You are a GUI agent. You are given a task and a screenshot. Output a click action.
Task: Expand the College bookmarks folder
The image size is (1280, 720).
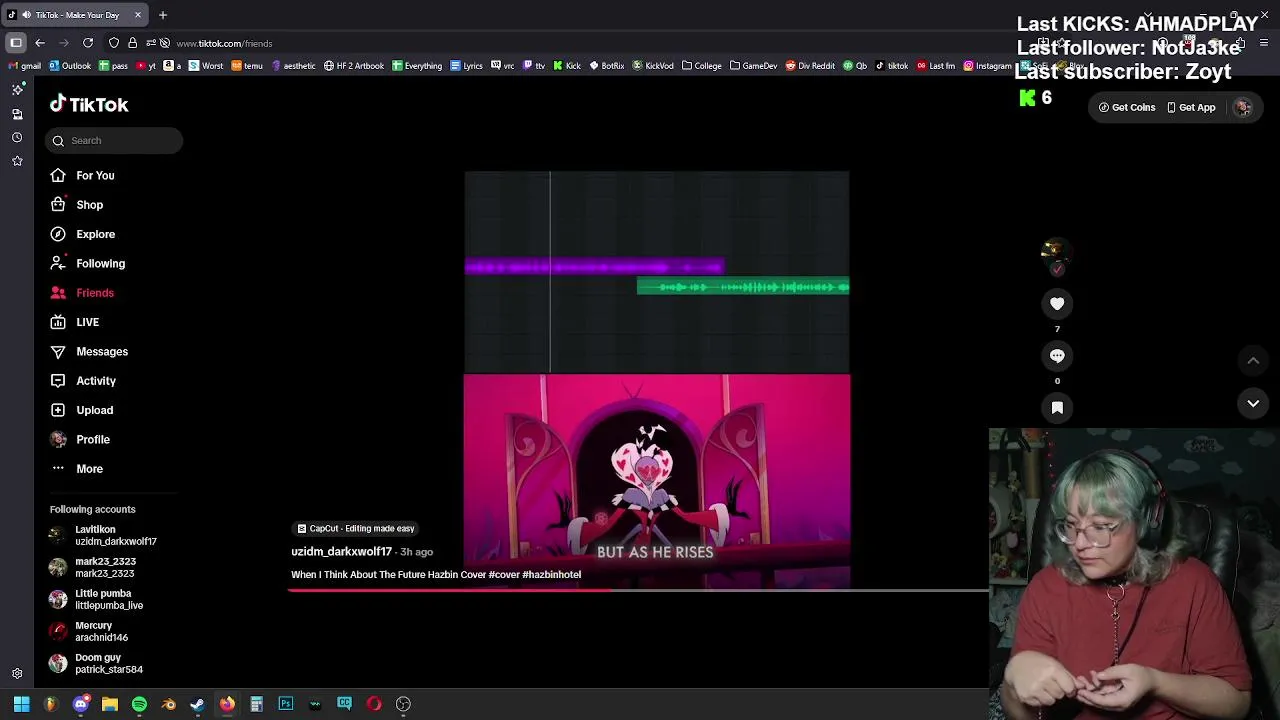click(702, 66)
